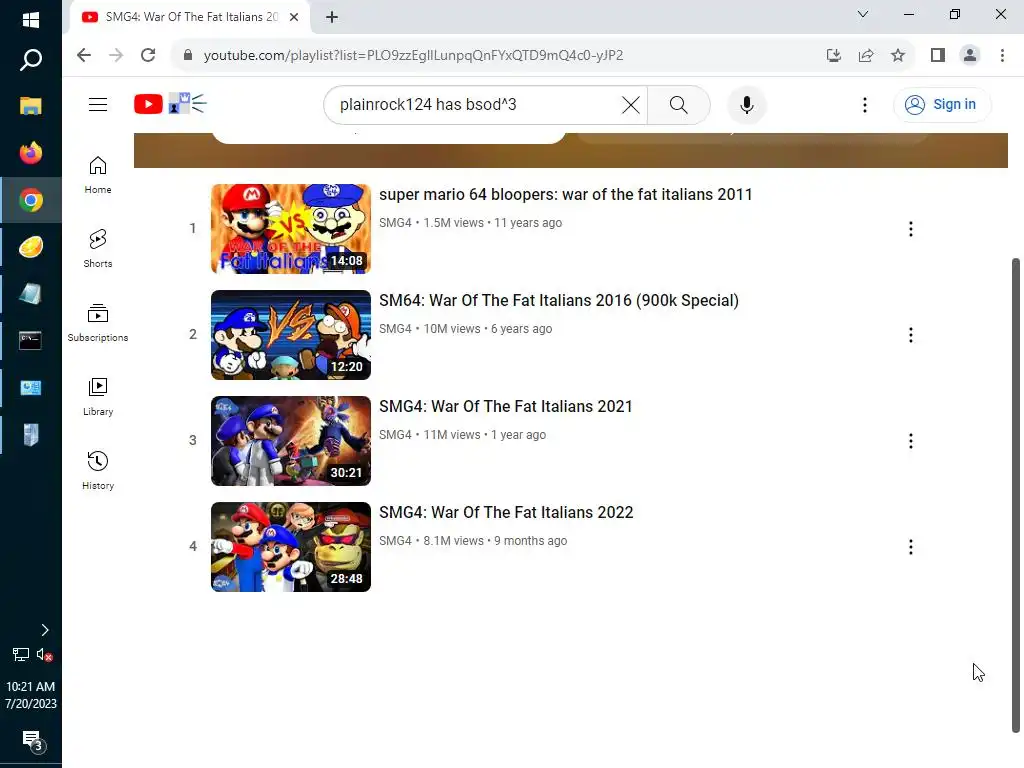Open the Windows Start menu

[31, 20]
